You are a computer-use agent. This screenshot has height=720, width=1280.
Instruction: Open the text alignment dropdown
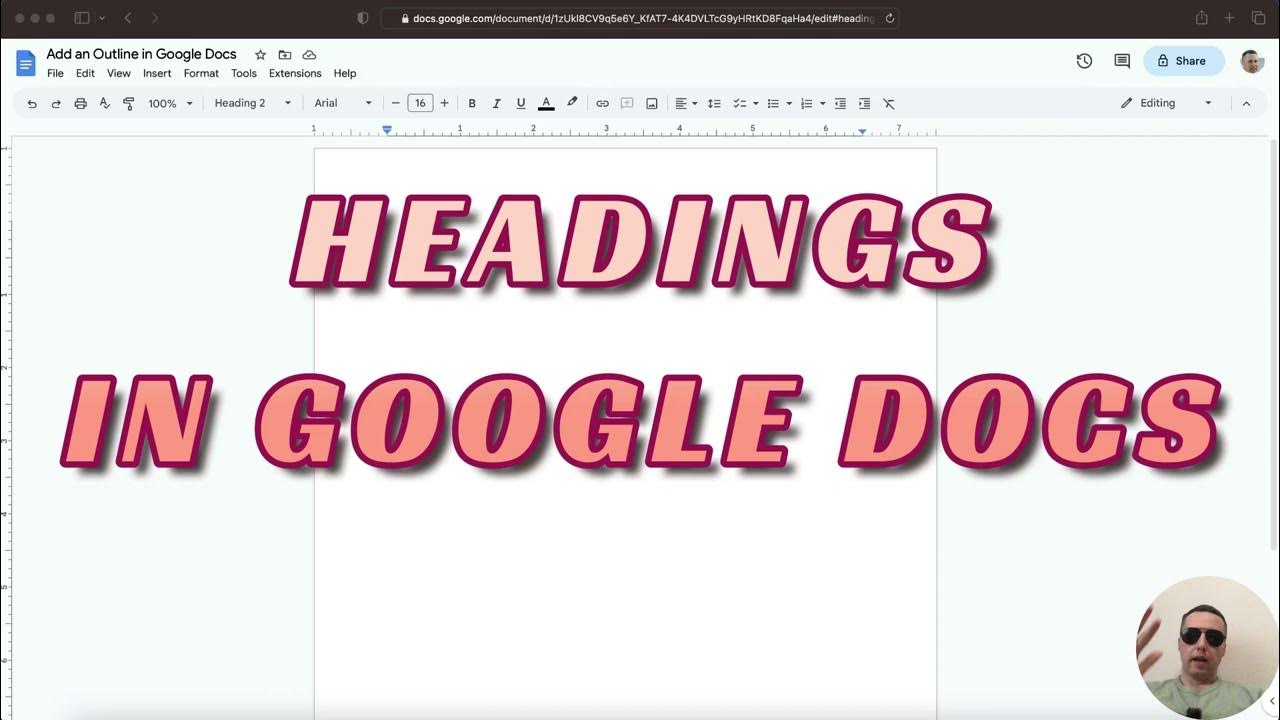tap(685, 103)
